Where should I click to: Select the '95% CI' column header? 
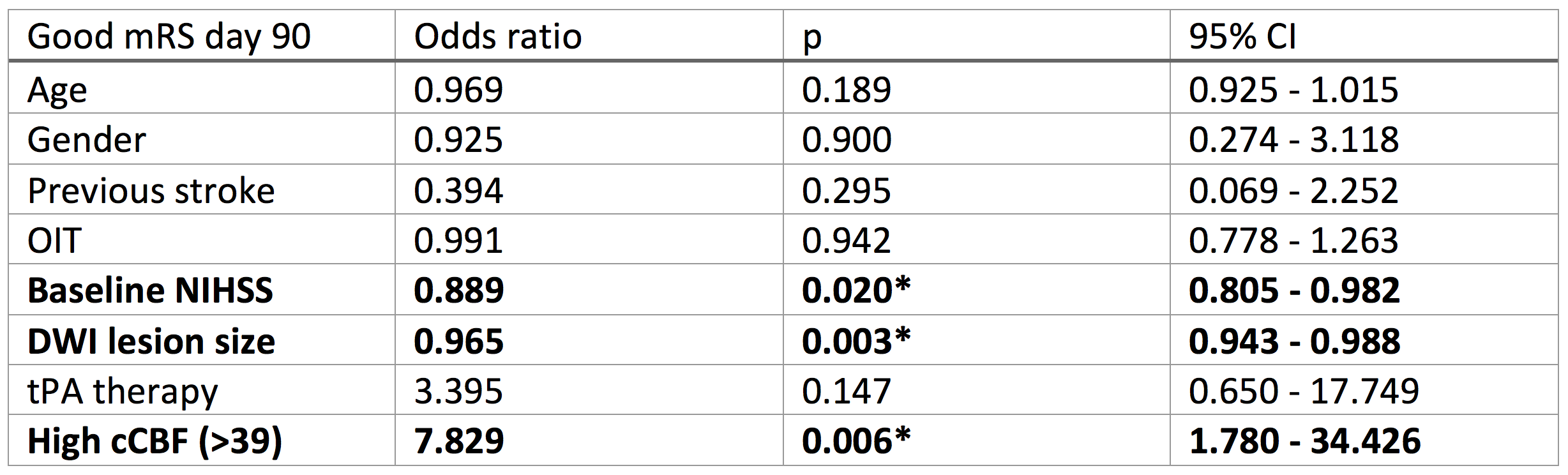tap(1242, 36)
